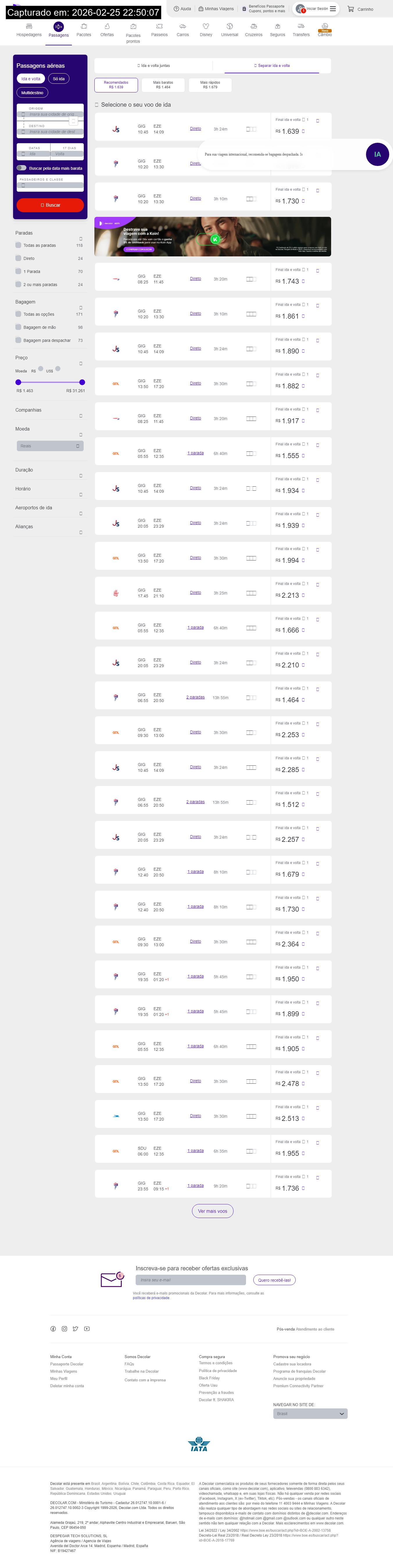This screenshot has height=1568, width=393.
Task: Toggle Buscar pela data mais barata
Action: coord(21,168)
